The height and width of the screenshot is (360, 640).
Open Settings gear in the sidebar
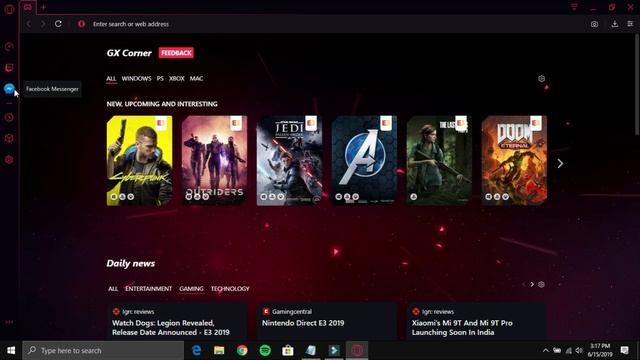[9, 160]
